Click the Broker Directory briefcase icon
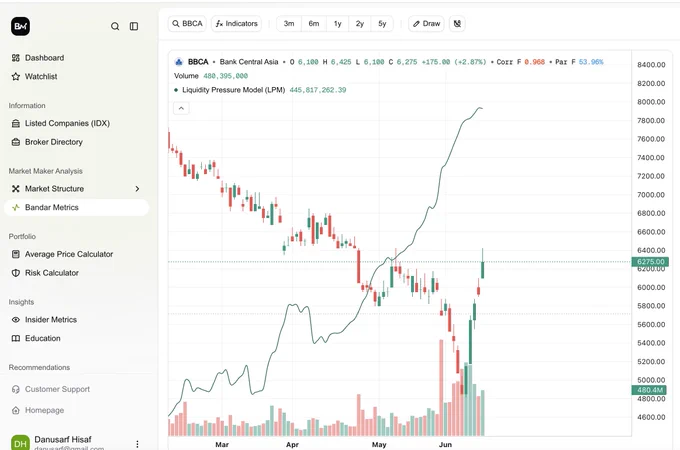The height and width of the screenshot is (450, 680). [x=16, y=142]
